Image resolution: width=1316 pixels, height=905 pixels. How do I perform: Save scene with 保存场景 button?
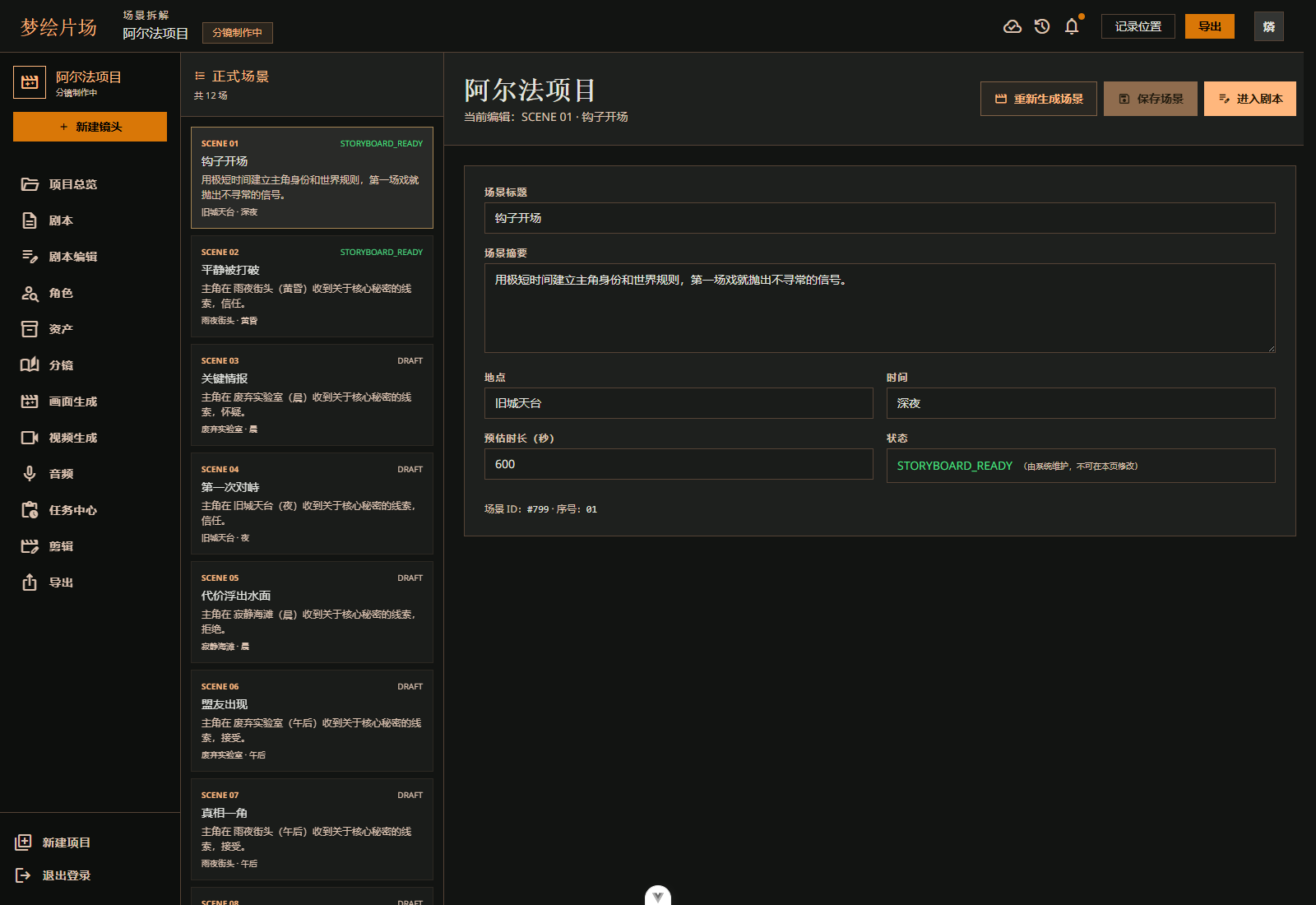[1151, 99]
